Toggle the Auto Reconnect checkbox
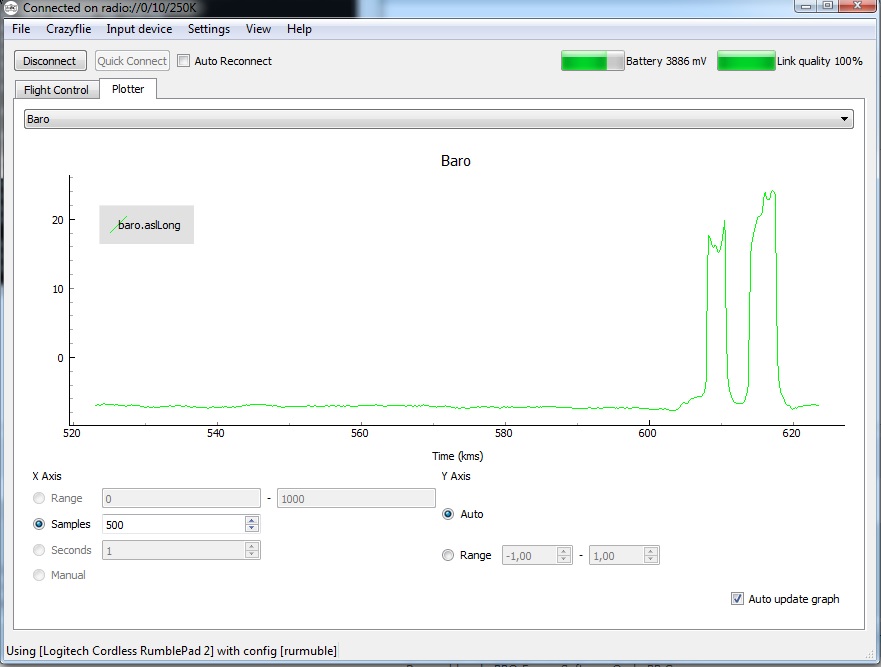 pyautogui.click(x=184, y=61)
